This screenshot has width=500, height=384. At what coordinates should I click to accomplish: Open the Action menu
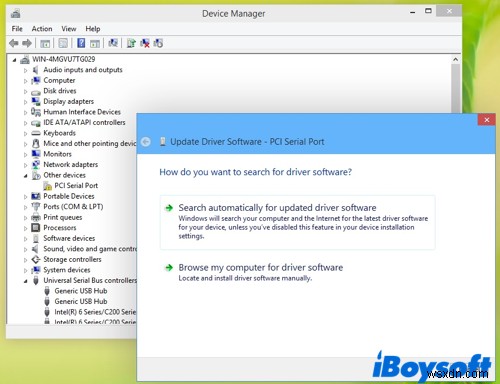click(42, 29)
